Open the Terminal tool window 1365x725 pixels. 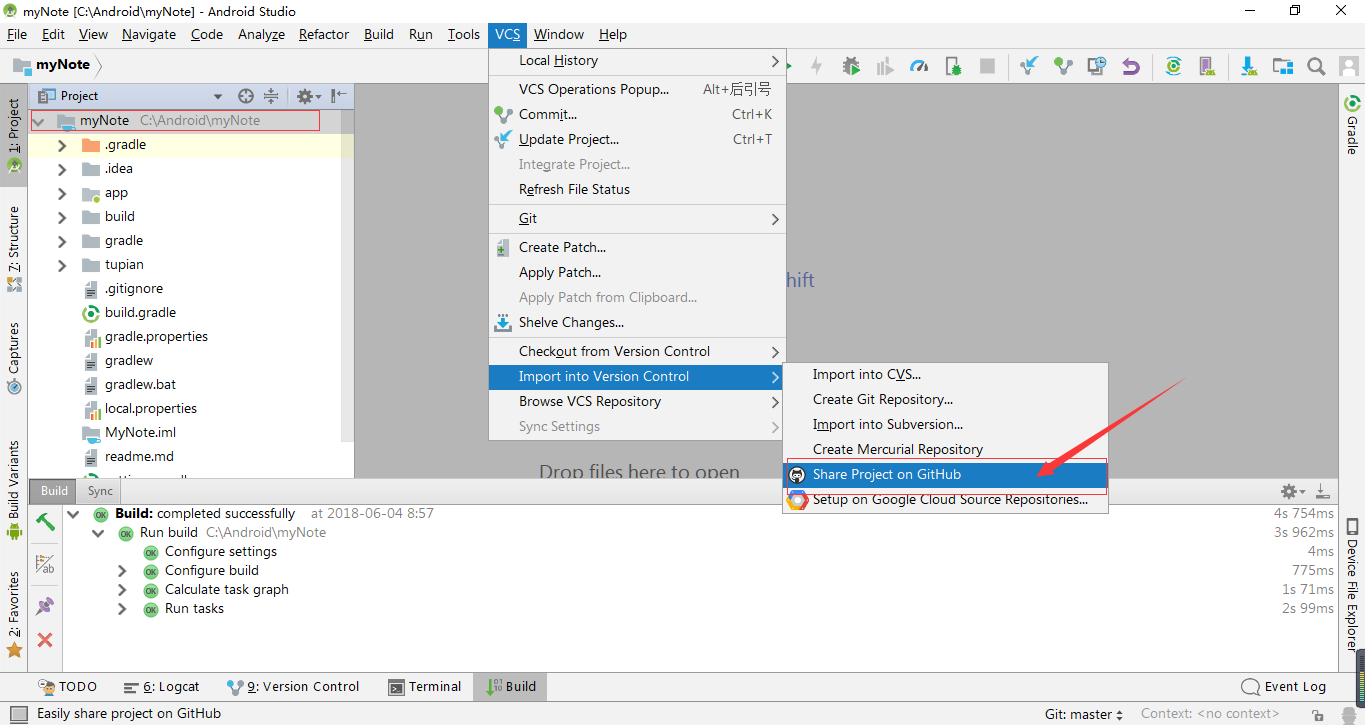click(425, 687)
